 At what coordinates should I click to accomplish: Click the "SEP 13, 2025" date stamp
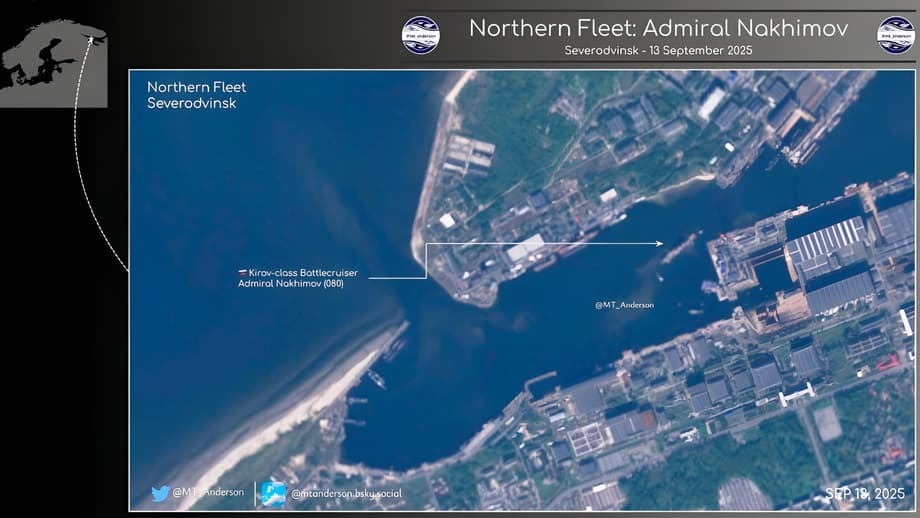[x=865, y=494]
